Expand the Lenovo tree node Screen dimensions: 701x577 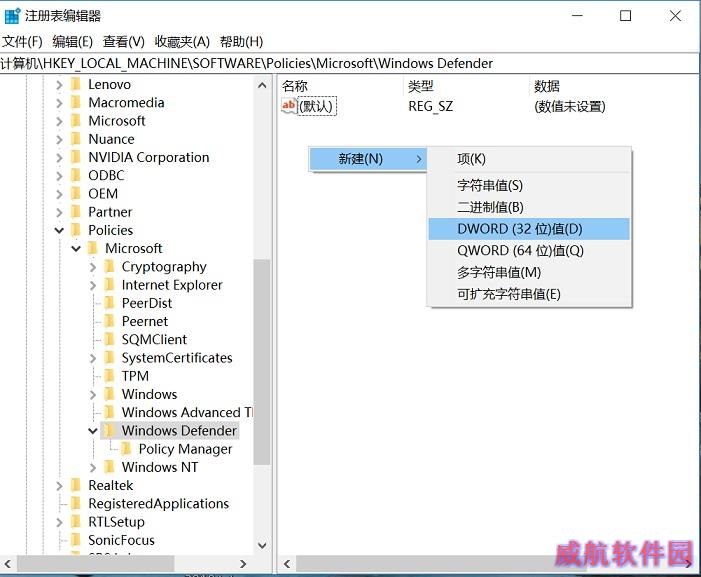tap(59, 84)
